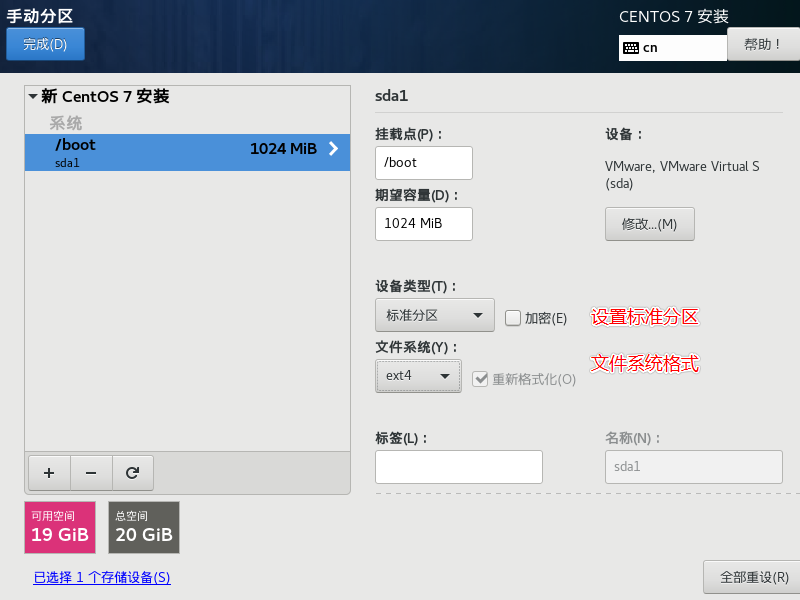The height and width of the screenshot is (600, 800).
Task: Click the 期望容量 field showing 1024 MiB
Action: [x=424, y=224]
